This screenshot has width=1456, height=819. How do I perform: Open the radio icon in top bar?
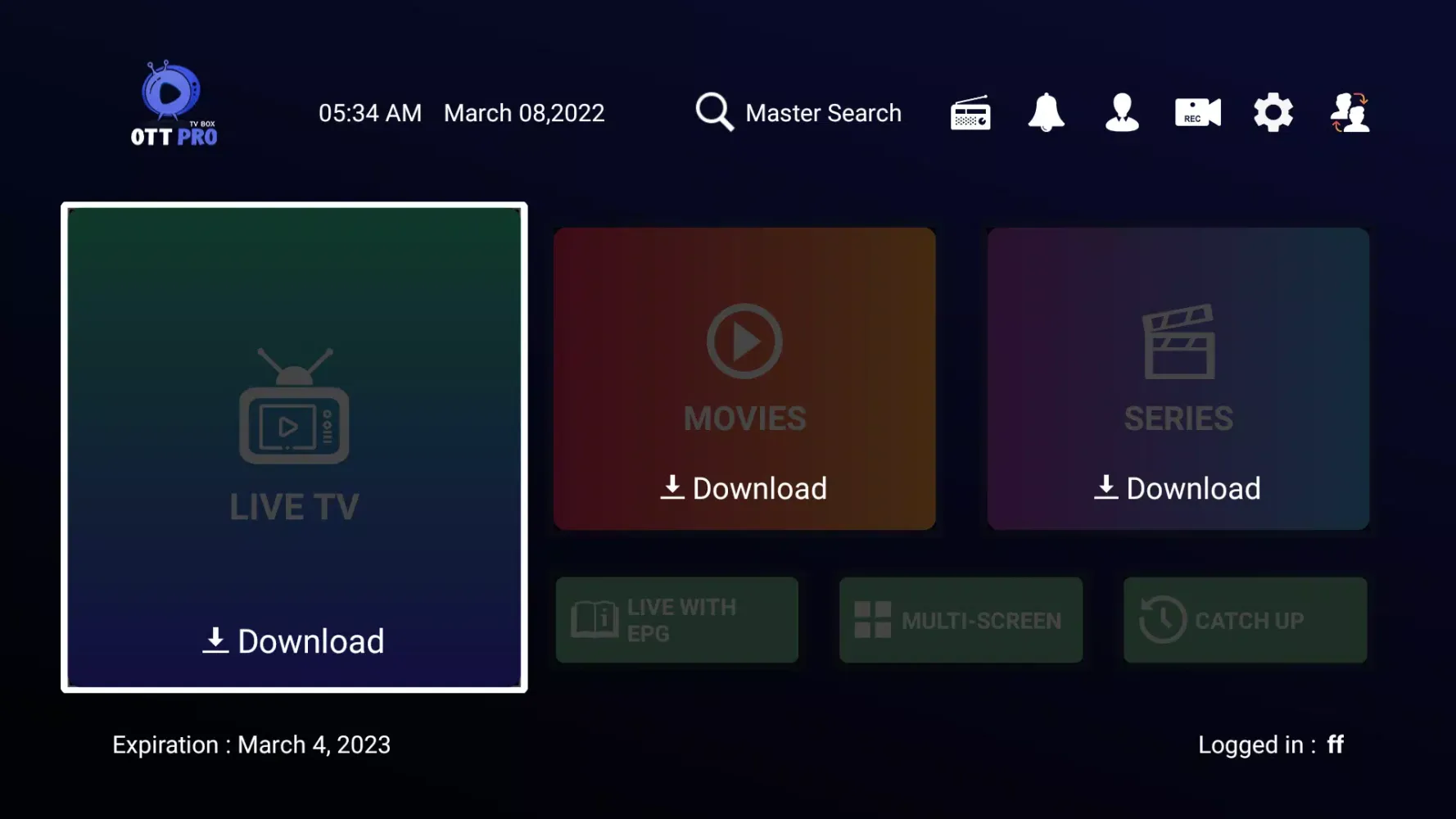tap(970, 113)
